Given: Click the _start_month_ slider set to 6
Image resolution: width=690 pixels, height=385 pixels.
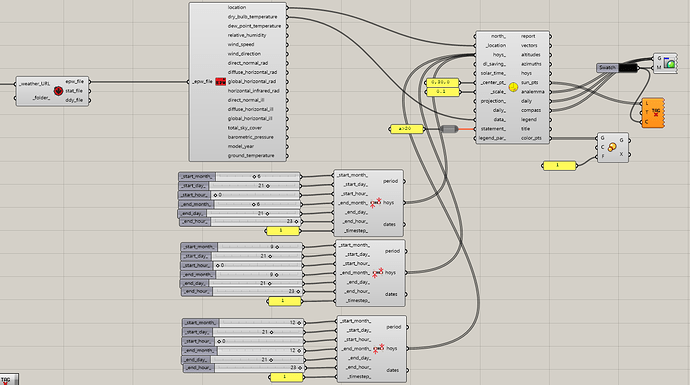Looking at the screenshot, I should pyautogui.click(x=239, y=176).
